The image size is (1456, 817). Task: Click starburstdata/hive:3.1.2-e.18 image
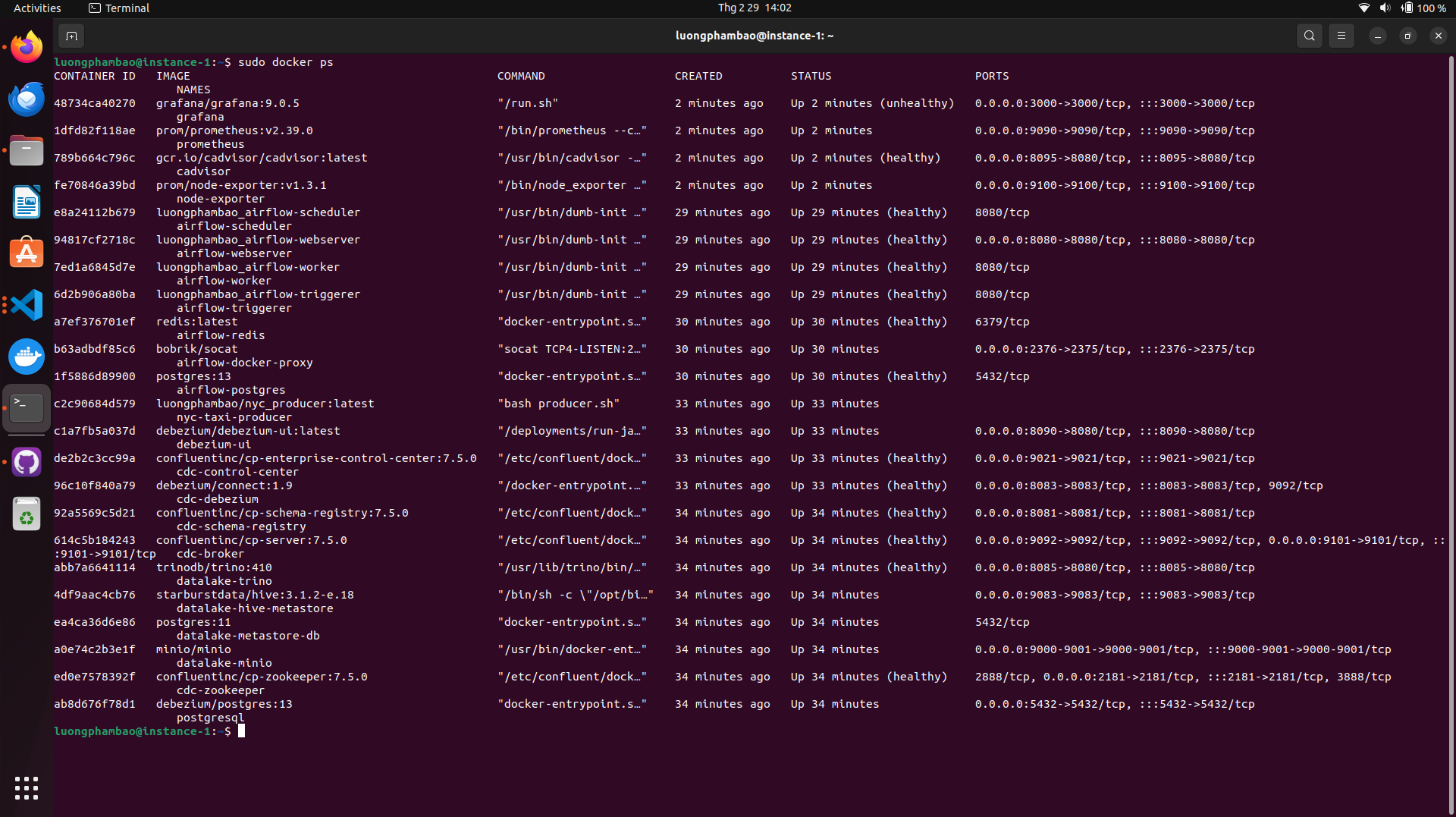coord(255,595)
